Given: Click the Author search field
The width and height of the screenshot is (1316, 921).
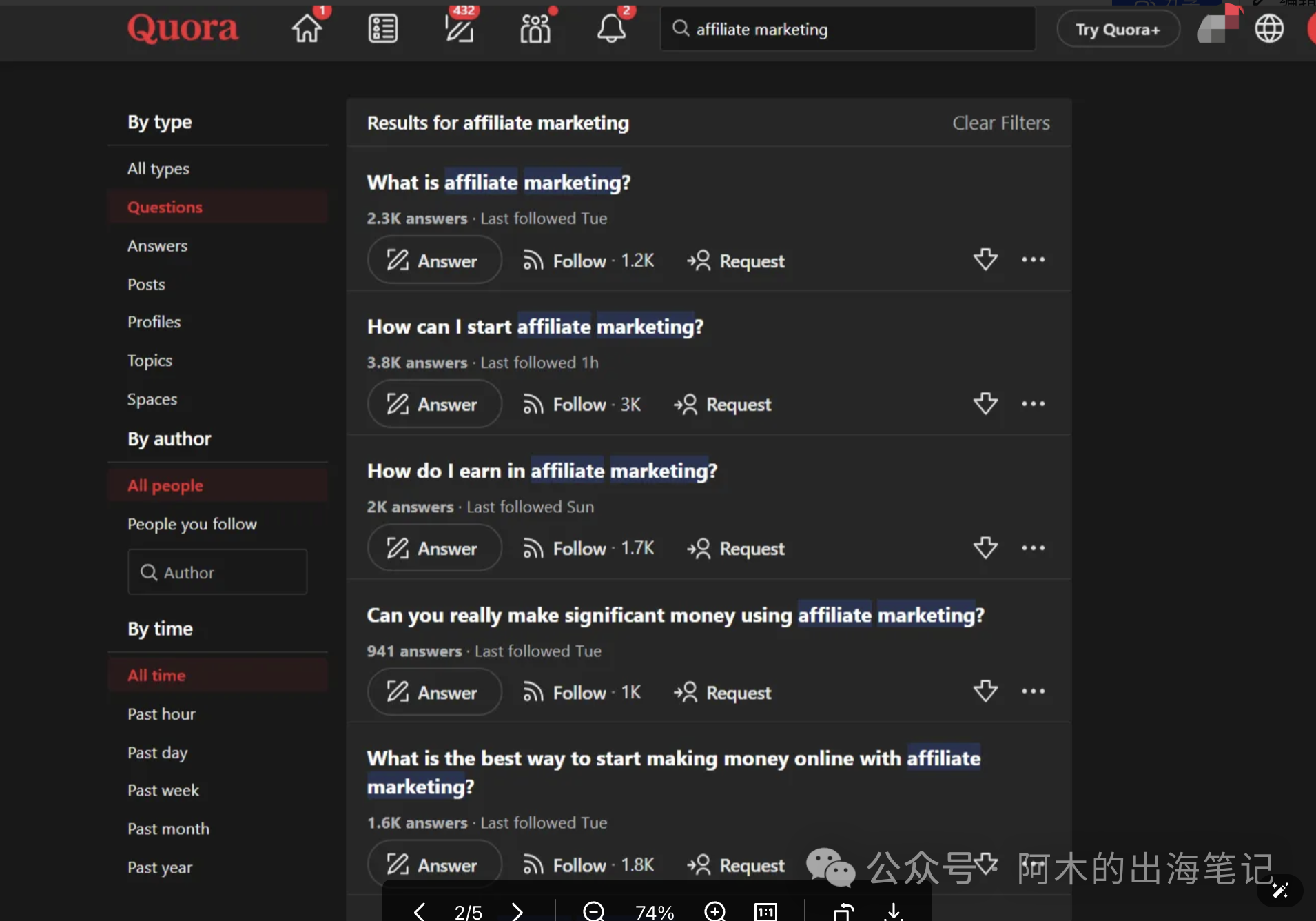Looking at the screenshot, I should [x=218, y=571].
